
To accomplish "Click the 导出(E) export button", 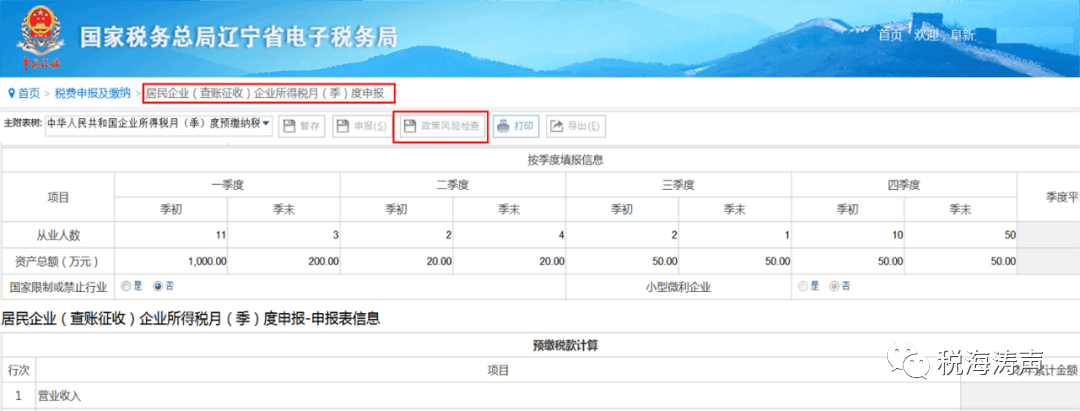I will coord(575,126).
